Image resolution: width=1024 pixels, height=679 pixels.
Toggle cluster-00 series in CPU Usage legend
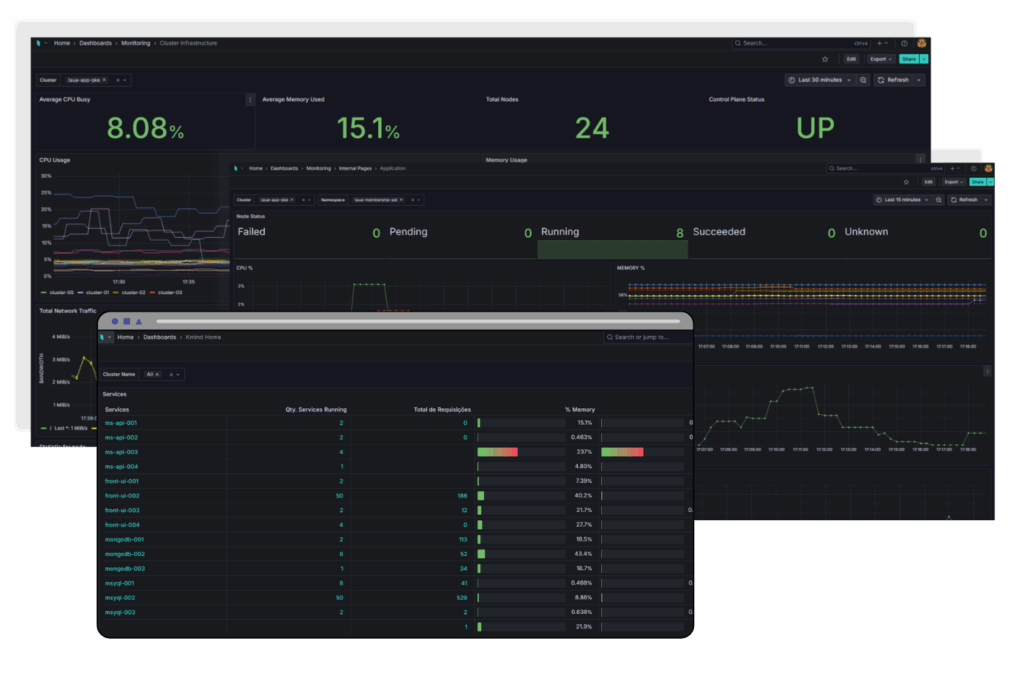point(57,292)
